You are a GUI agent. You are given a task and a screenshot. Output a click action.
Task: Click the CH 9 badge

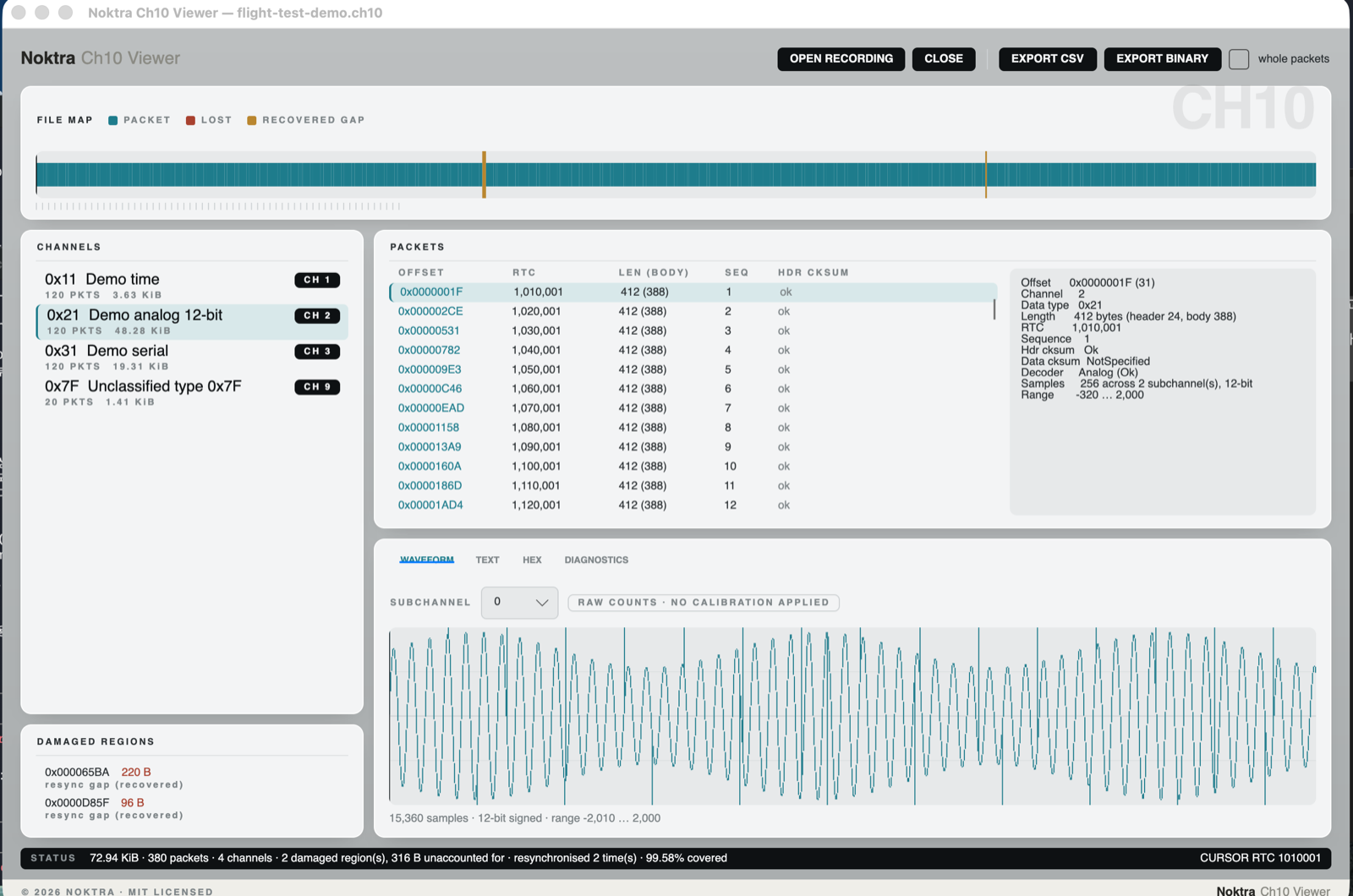pos(317,386)
